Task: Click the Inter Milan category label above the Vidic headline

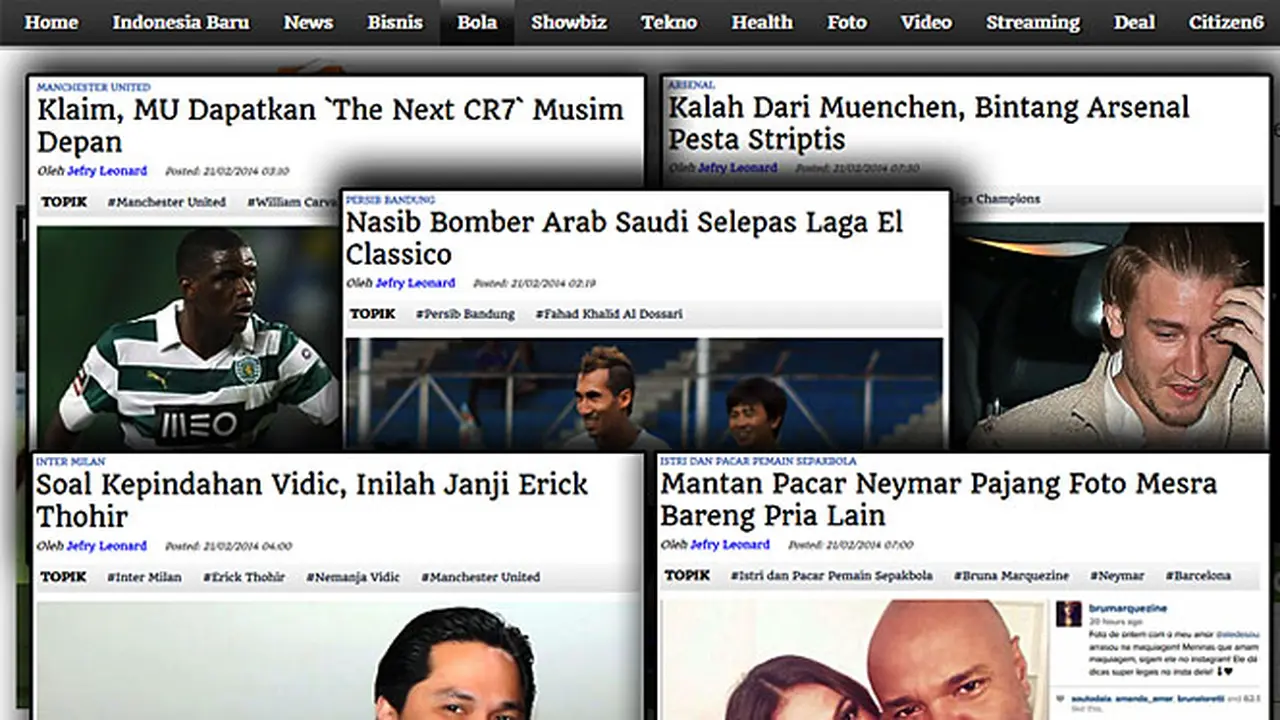Action: coord(71,462)
